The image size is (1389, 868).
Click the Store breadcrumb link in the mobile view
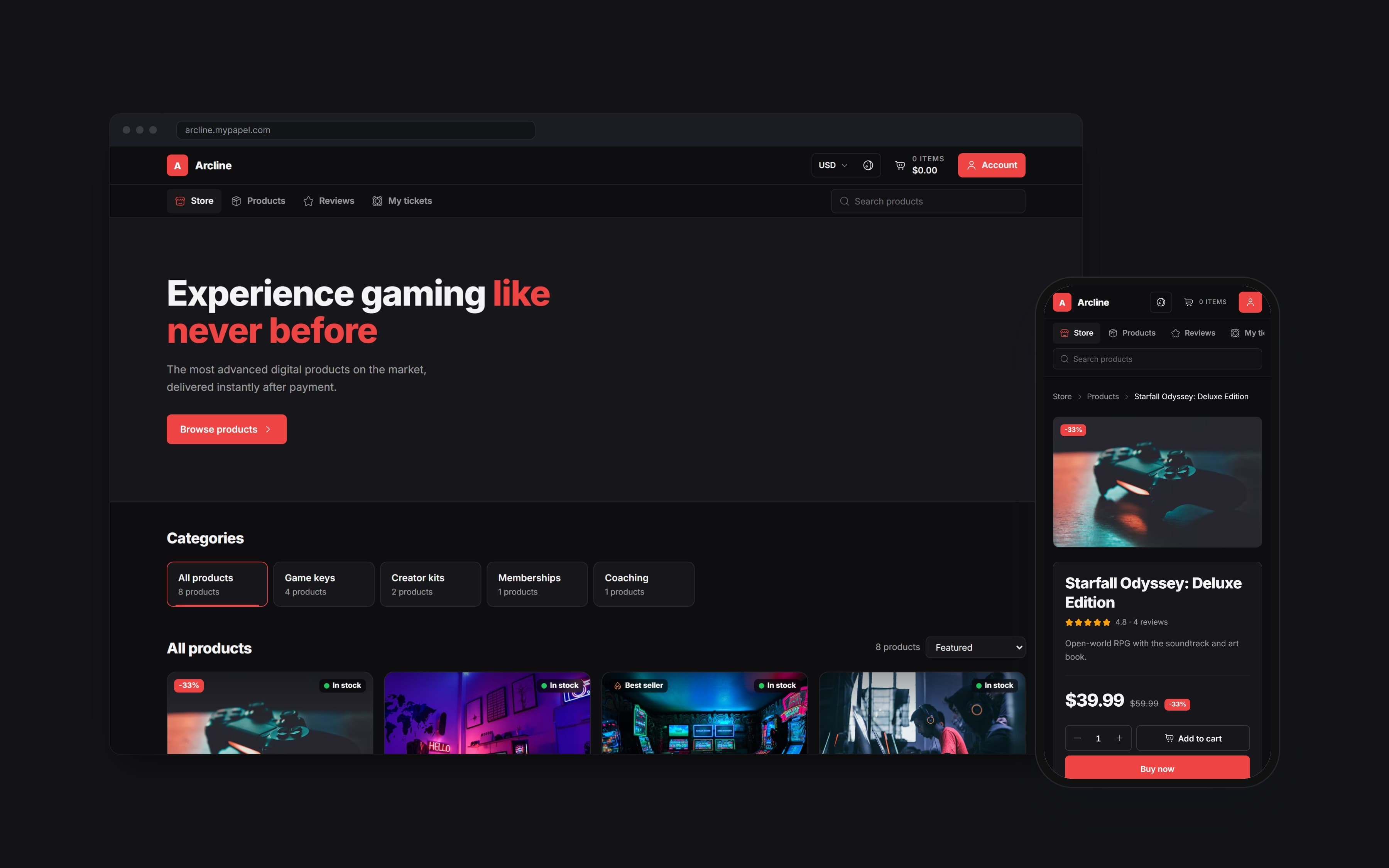[x=1062, y=397]
